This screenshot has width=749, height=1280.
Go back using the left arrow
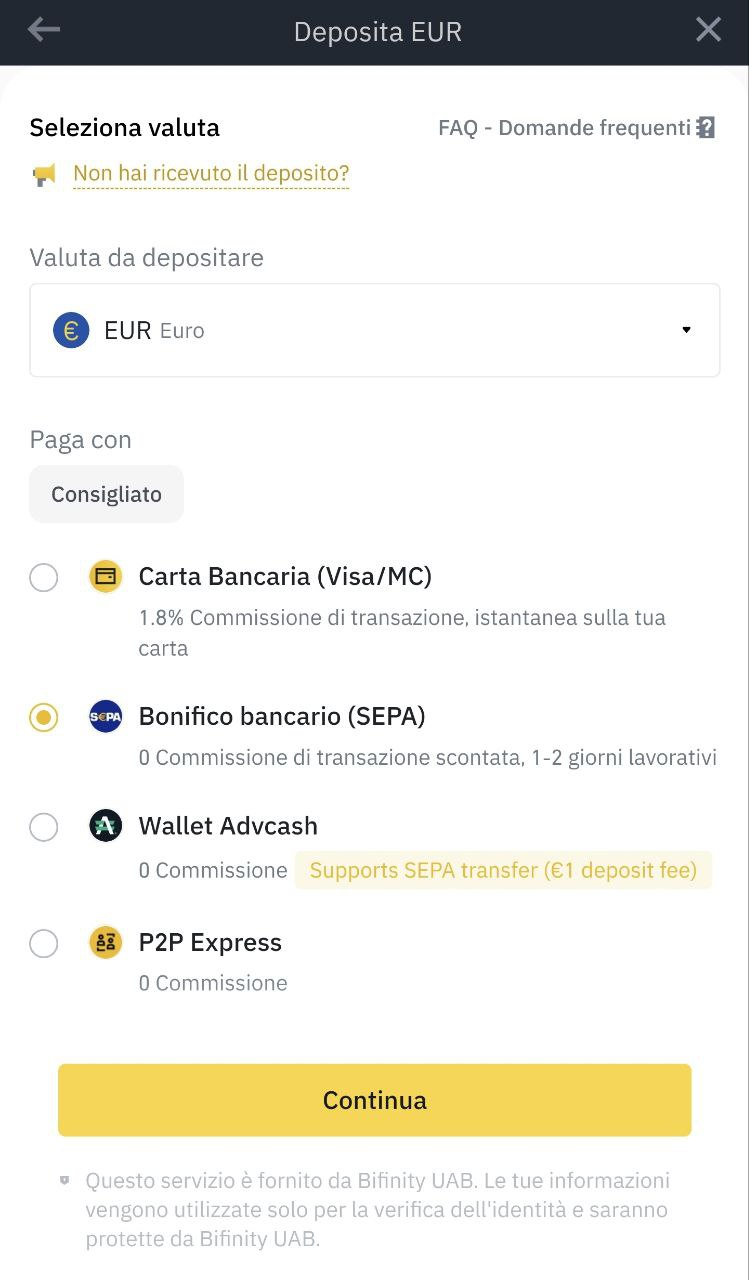(x=44, y=31)
